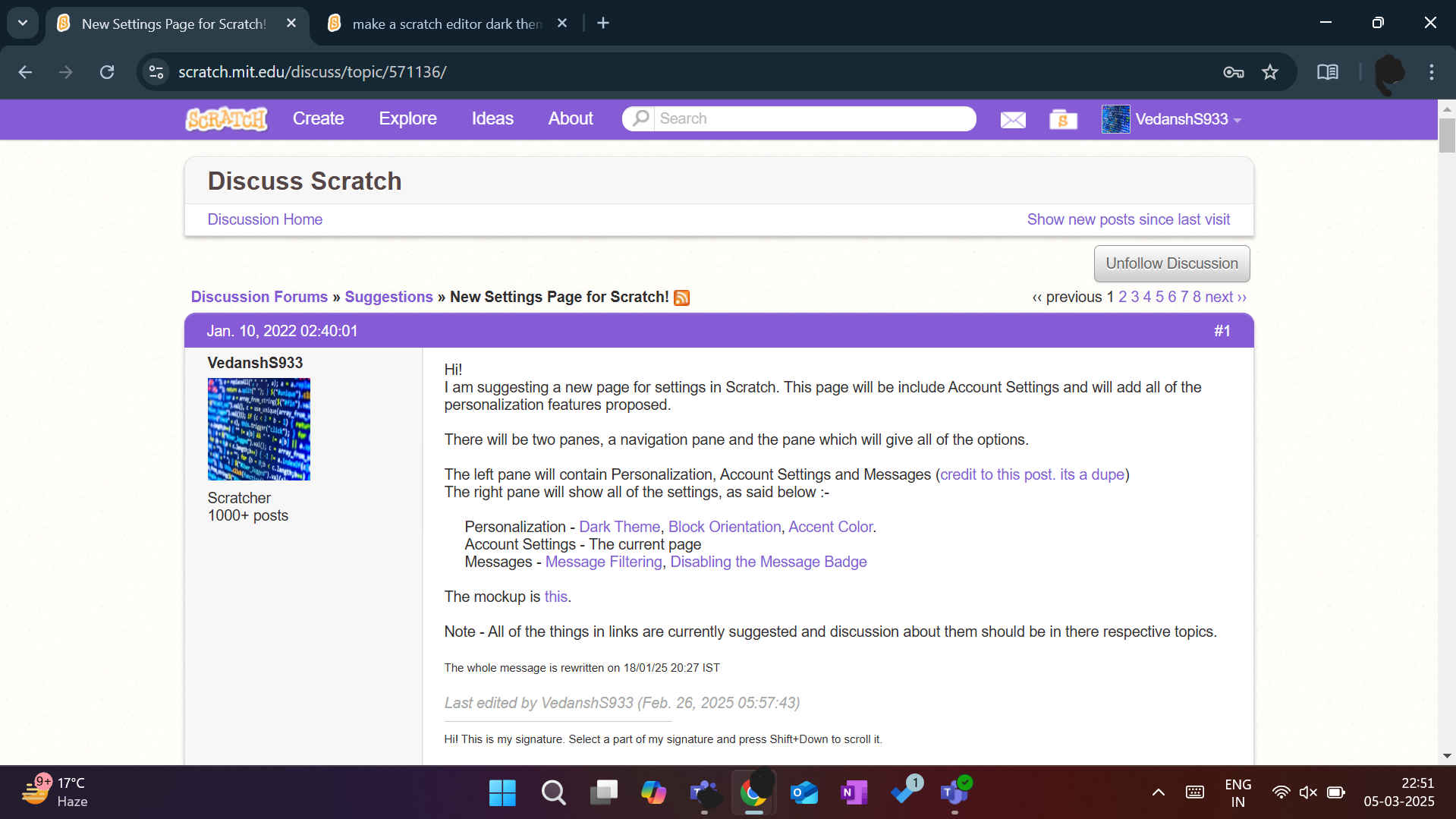Open Chrome's three-dot menu
This screenshot has height=819, width=1456.
1431,72
